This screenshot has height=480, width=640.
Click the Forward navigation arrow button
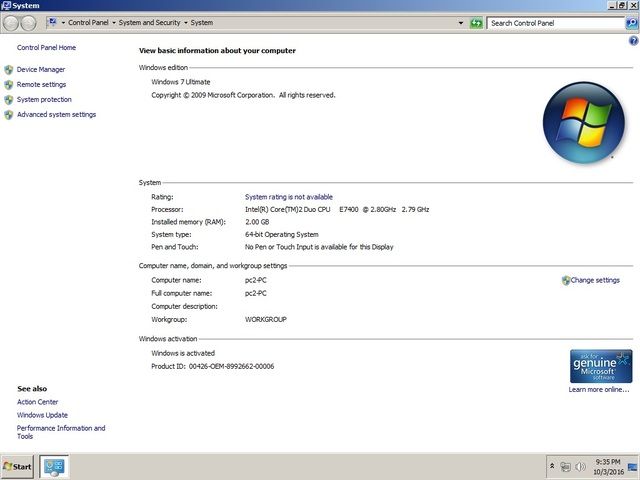point(28,22)
